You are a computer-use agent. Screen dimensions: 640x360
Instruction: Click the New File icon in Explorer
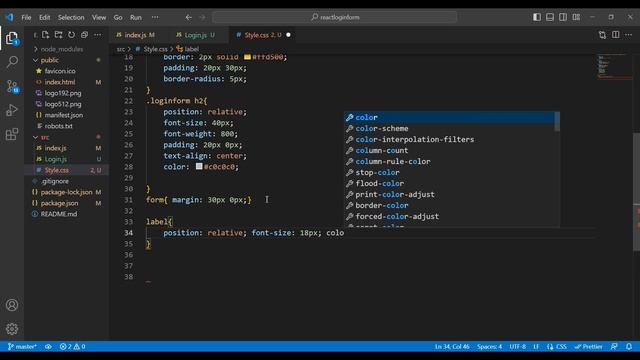45,35
